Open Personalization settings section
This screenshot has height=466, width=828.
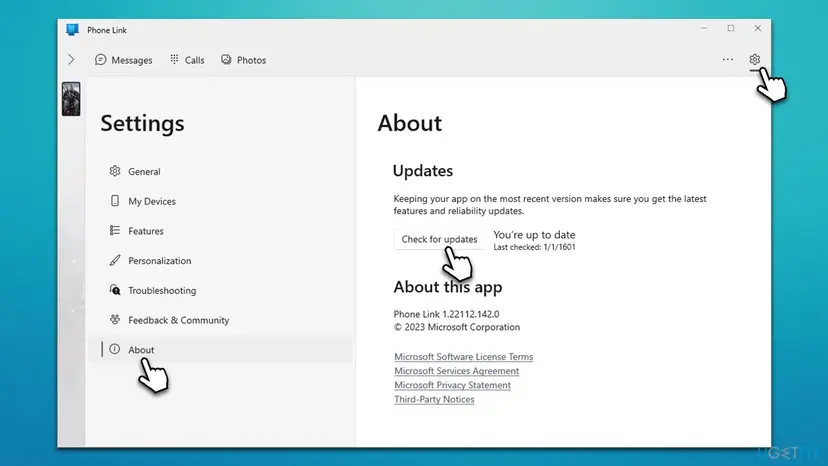click(221, 260)
